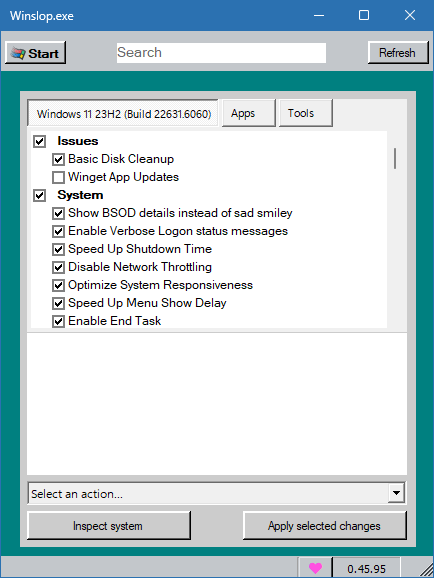Uncheck Speed Up Menu Show Delay
This screenshot has height=578, width=434.
point(58,303)
